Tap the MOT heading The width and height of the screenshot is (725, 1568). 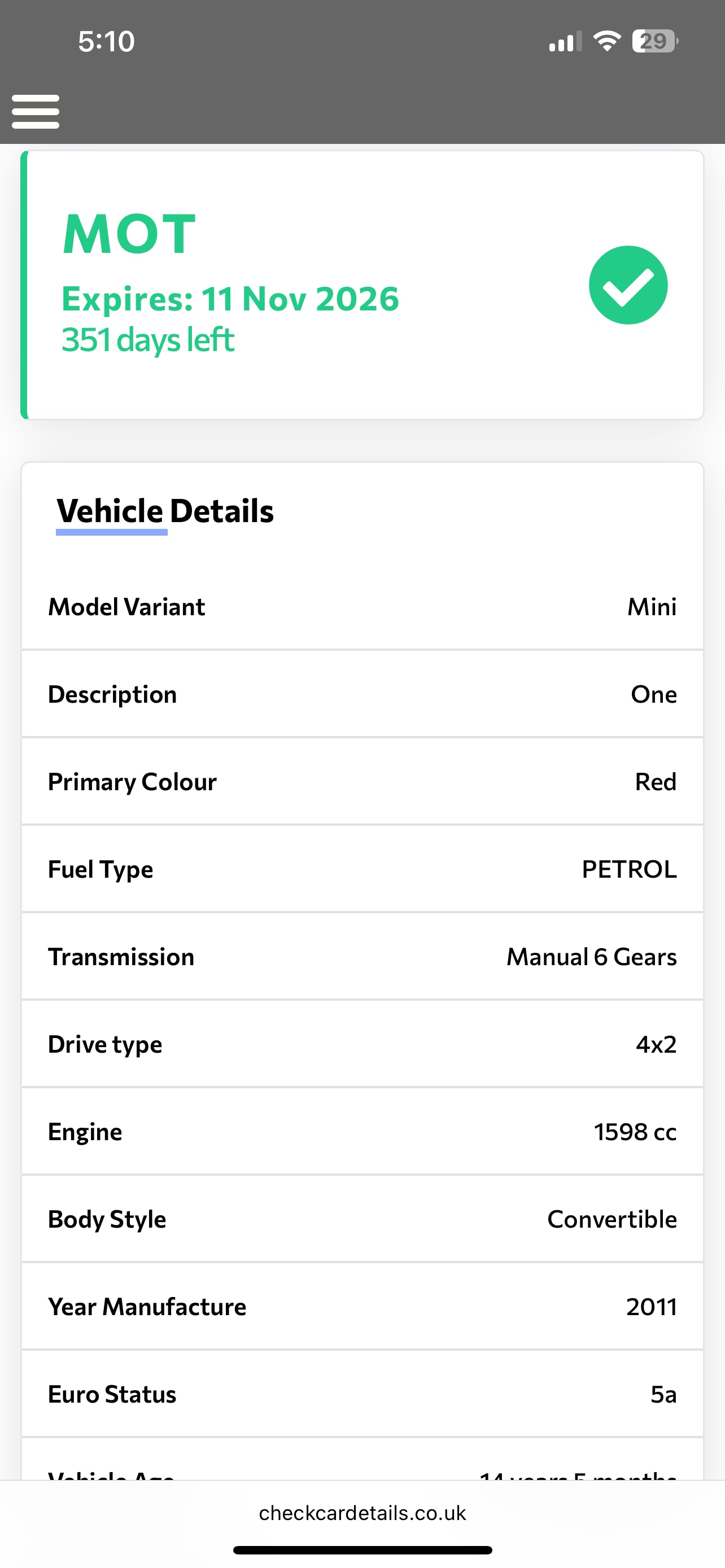pyautogui.click(x=129, y=234)
